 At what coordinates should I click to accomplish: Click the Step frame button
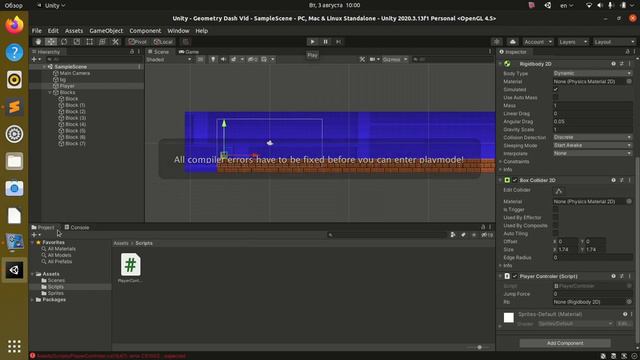pyautogui.click(x=338, y=42)
